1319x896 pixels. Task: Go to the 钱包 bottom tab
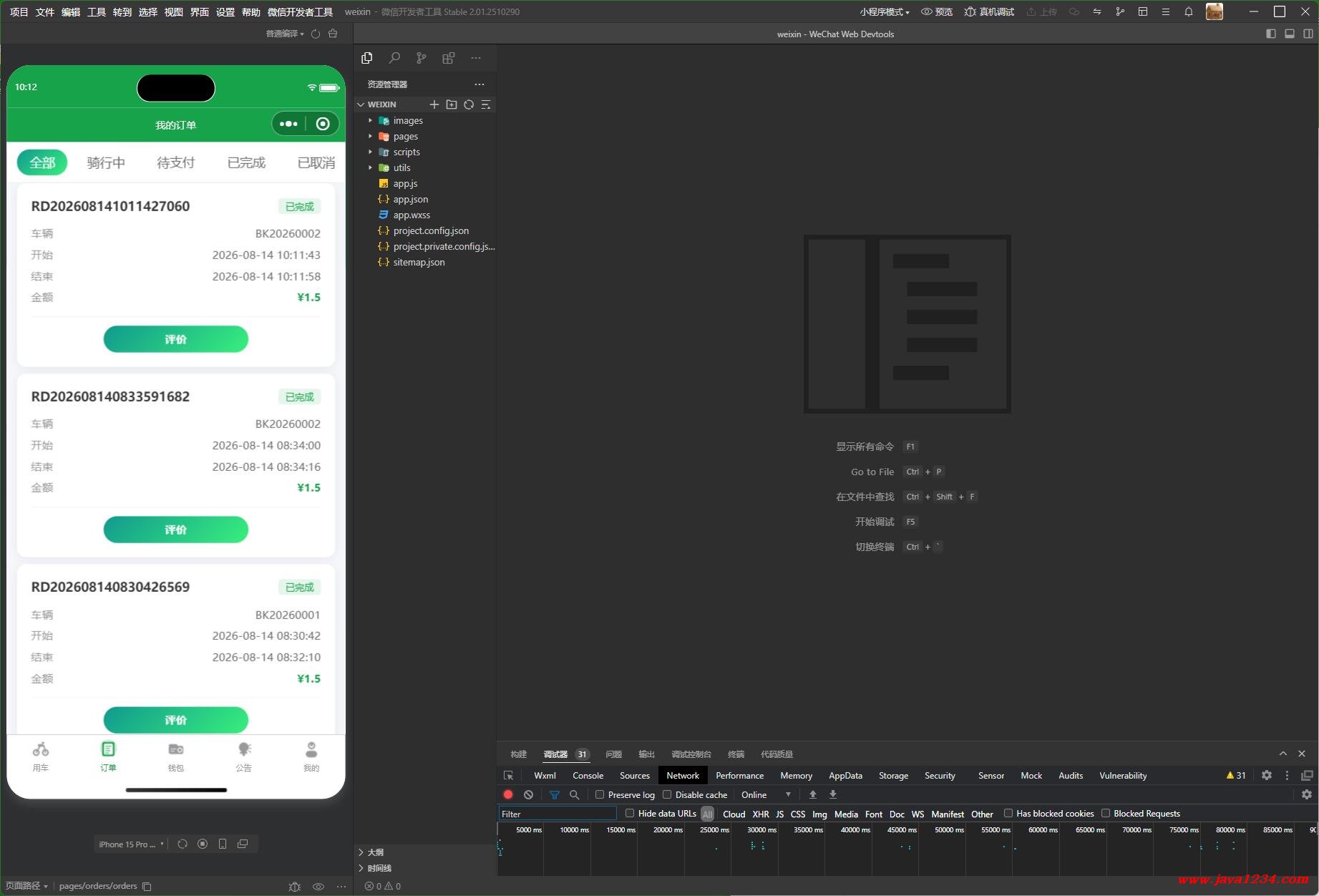click(176, 756)
